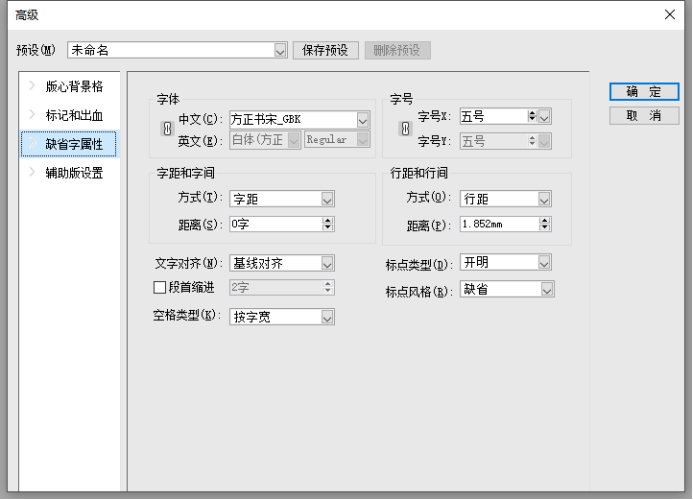Click the 确定 button
Screen dimensions: 693x500
pyautogui.click(x=644, y=91)
